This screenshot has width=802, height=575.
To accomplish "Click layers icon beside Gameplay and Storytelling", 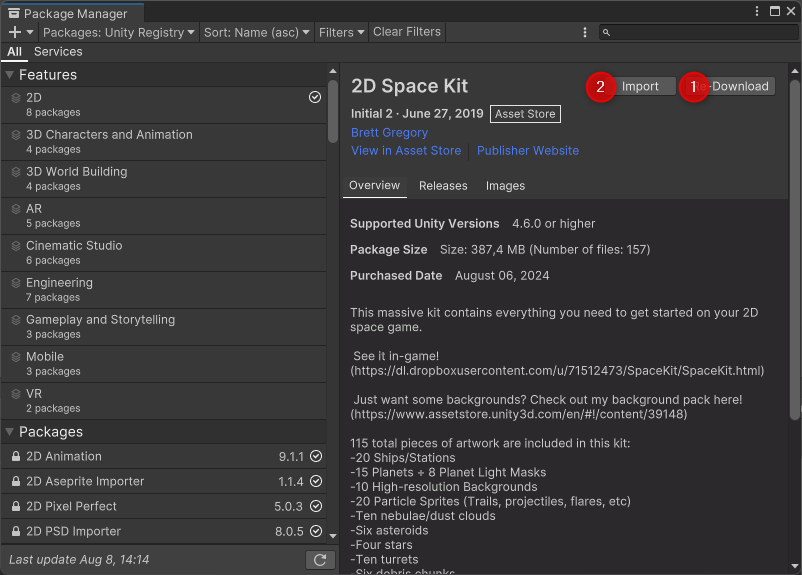I will click(x=16, y=320).
